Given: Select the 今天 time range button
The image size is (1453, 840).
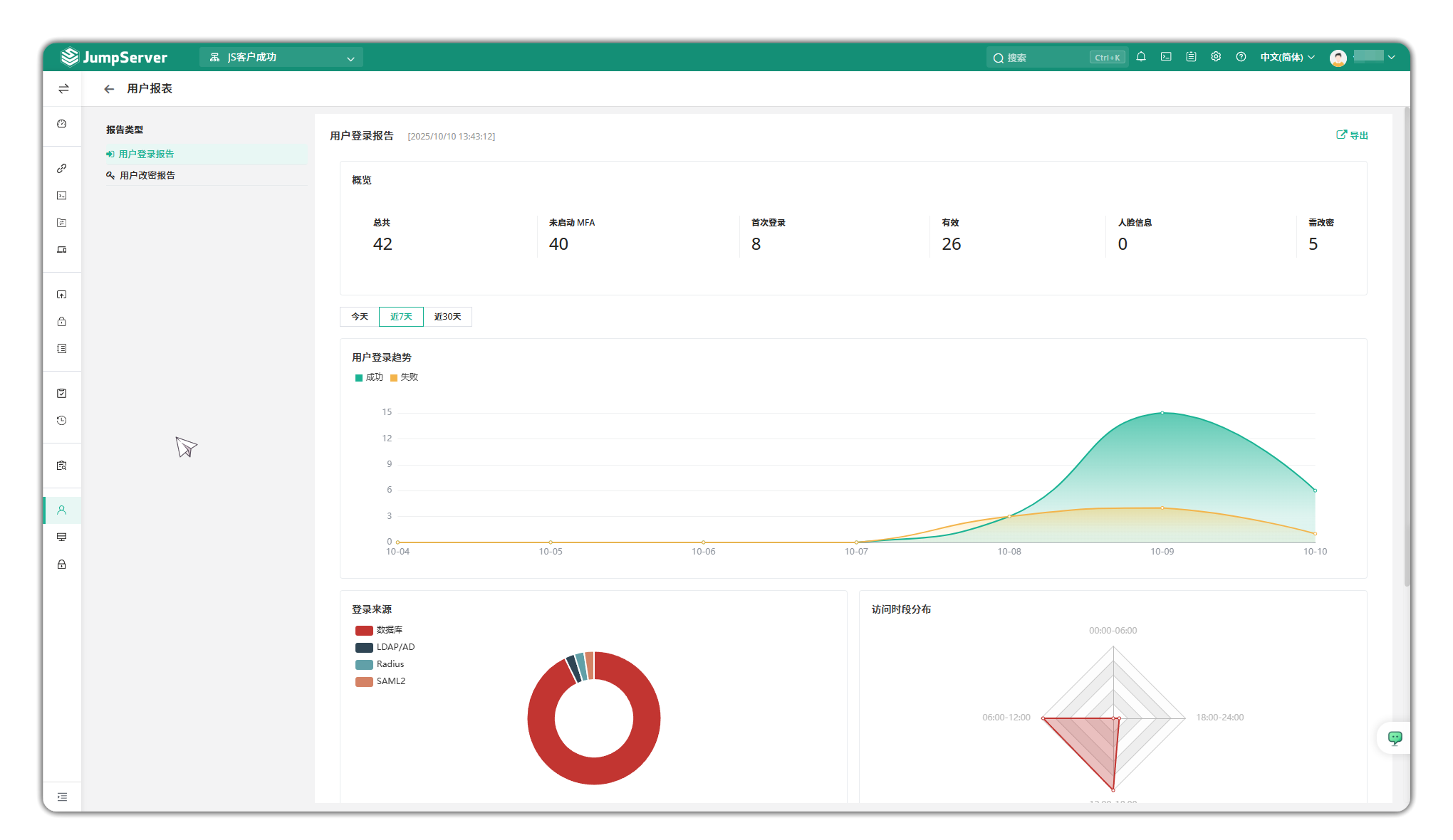Looking at the screenshot, I should 360,317.
